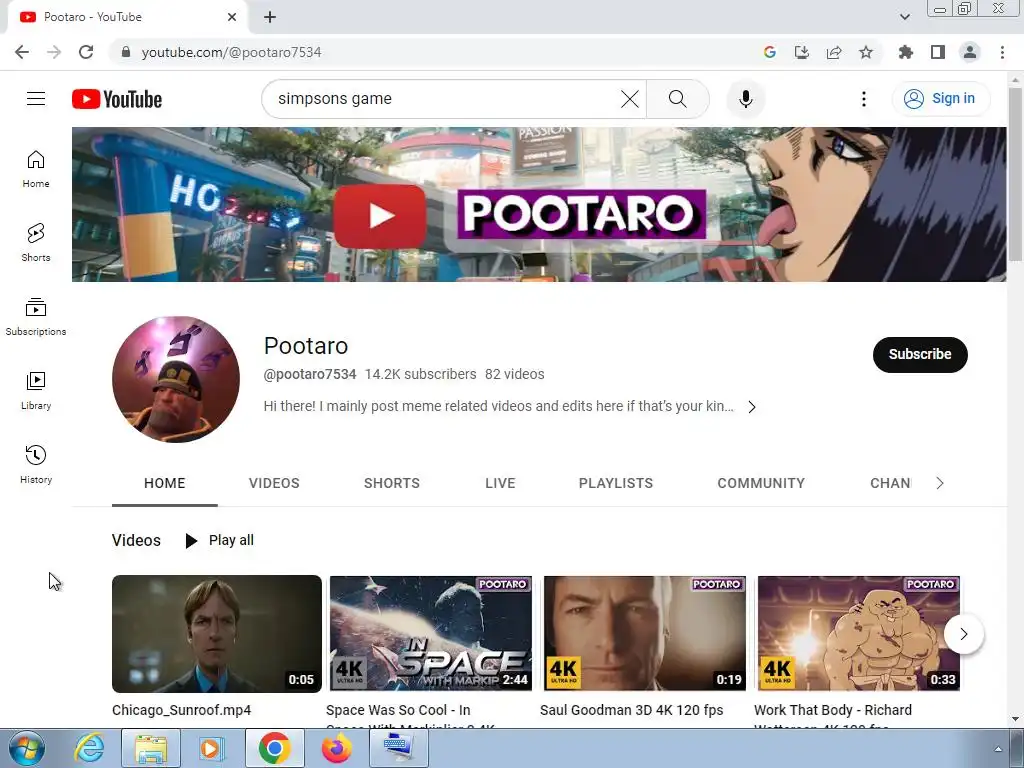Open the Chicago_Sunroof video thumbnail

pyautogui.click(x=217, y=633)
